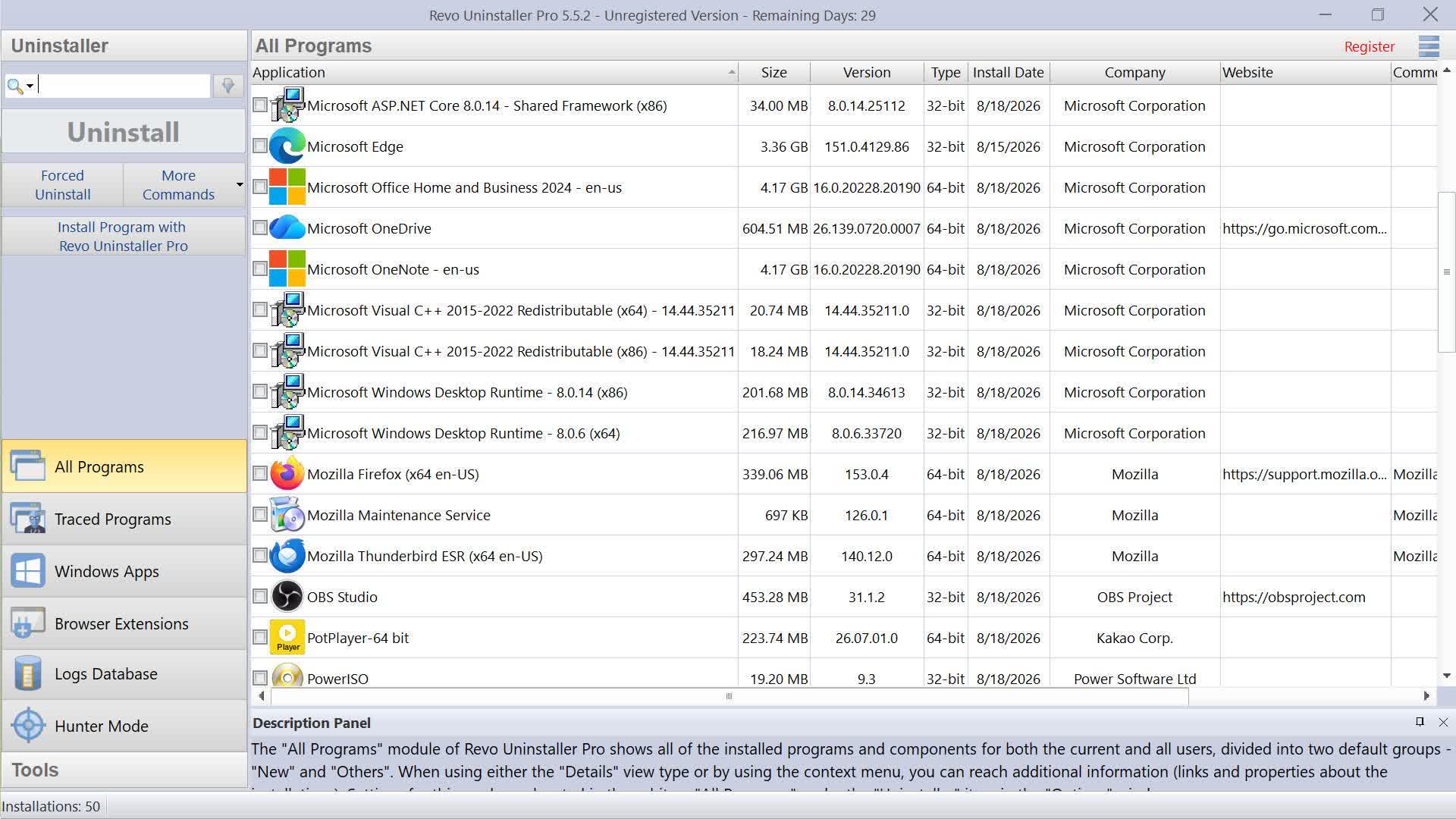1456x819 pixels.
Task: Click the PowerISO disc icon
Action: (x=287, y=675)
